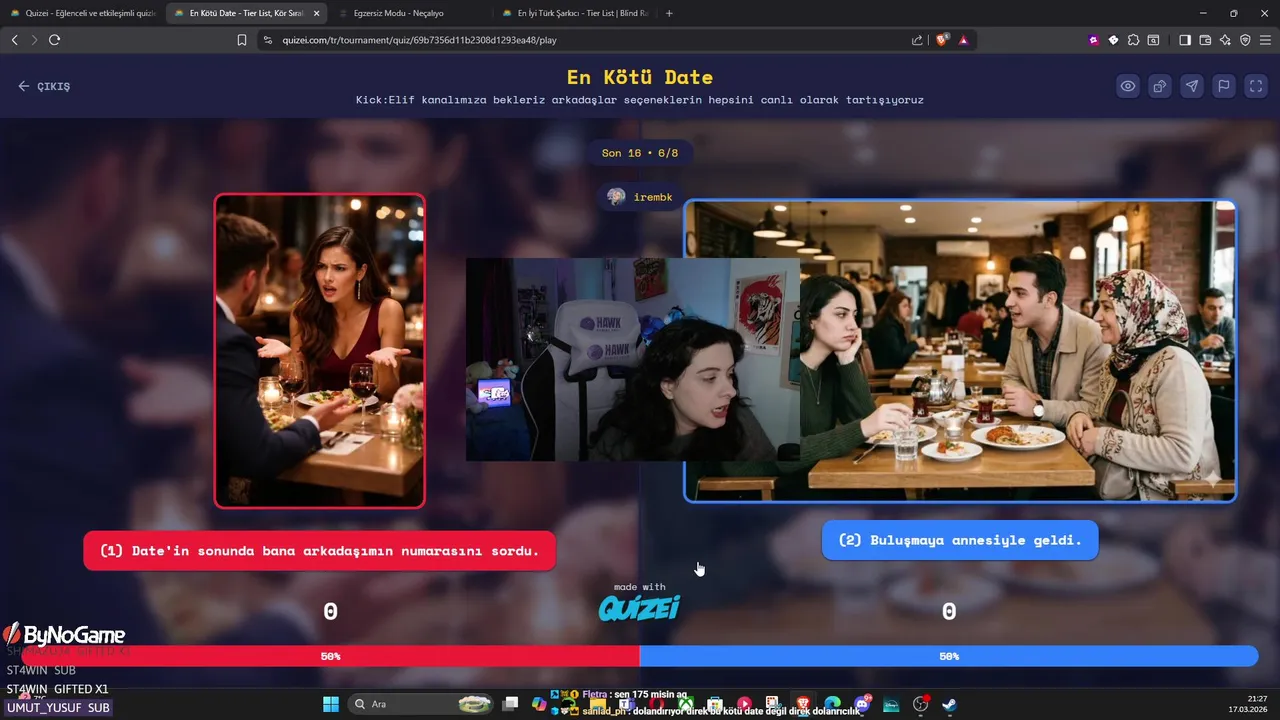Click the paper plane share icon
This screenshot has height=720, width=1280.
(1192, 86)
